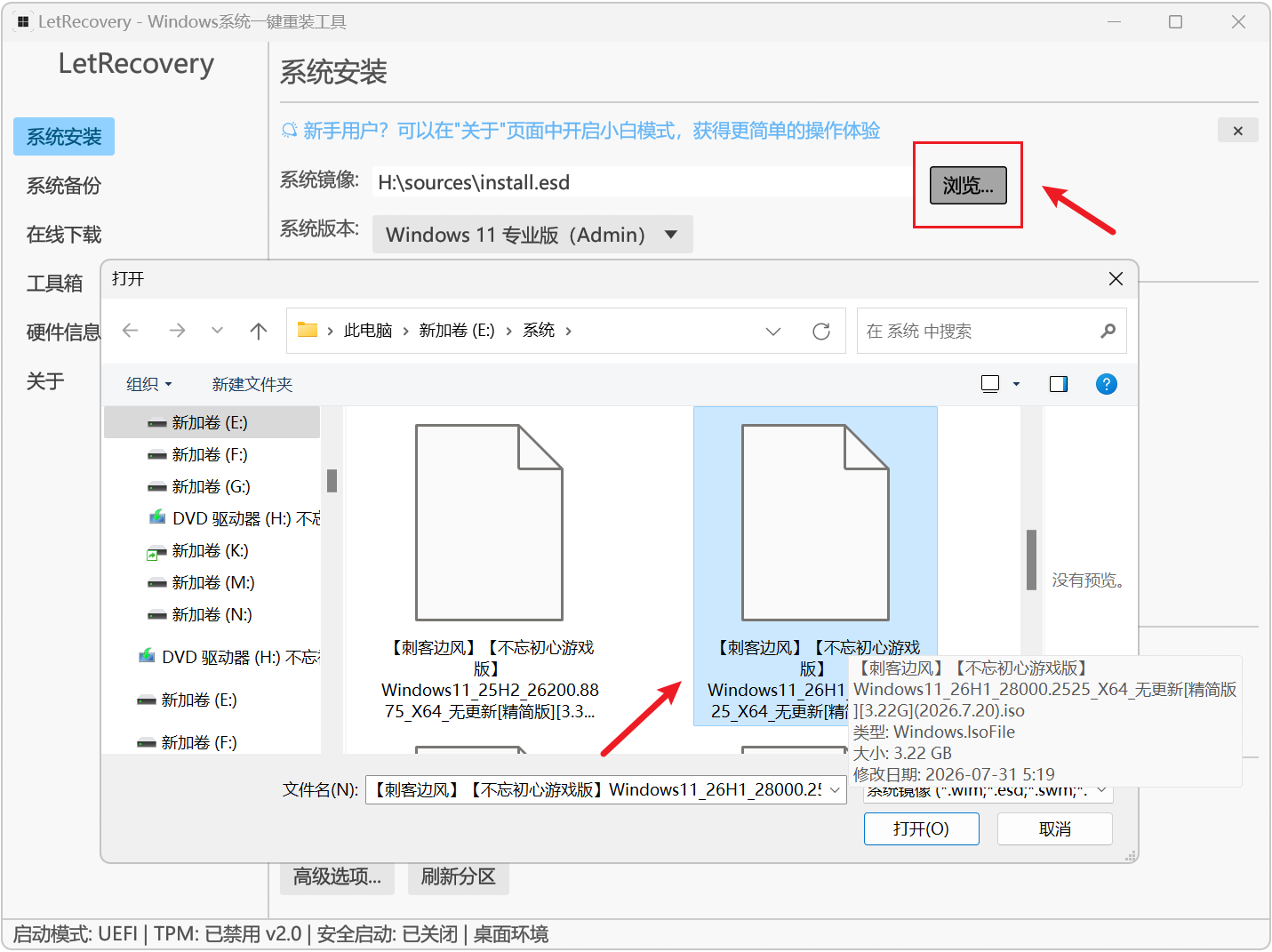Close the 打开 file dialog
Screen dimensions: 1272x952
[x=1116, y=279]
